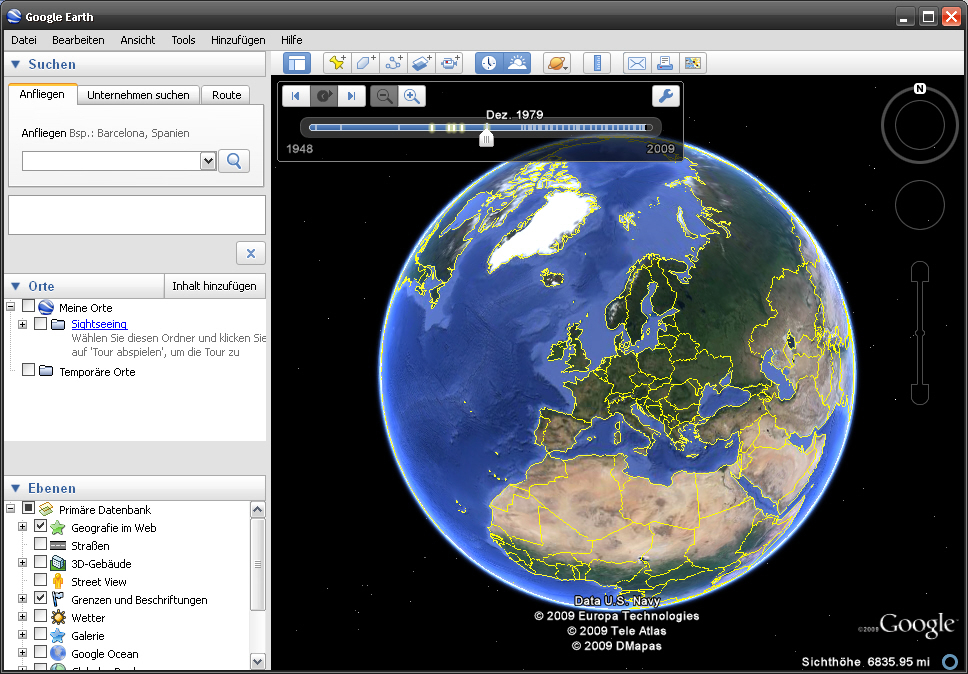
Task: Click the time animation play button
Action: 323,96
